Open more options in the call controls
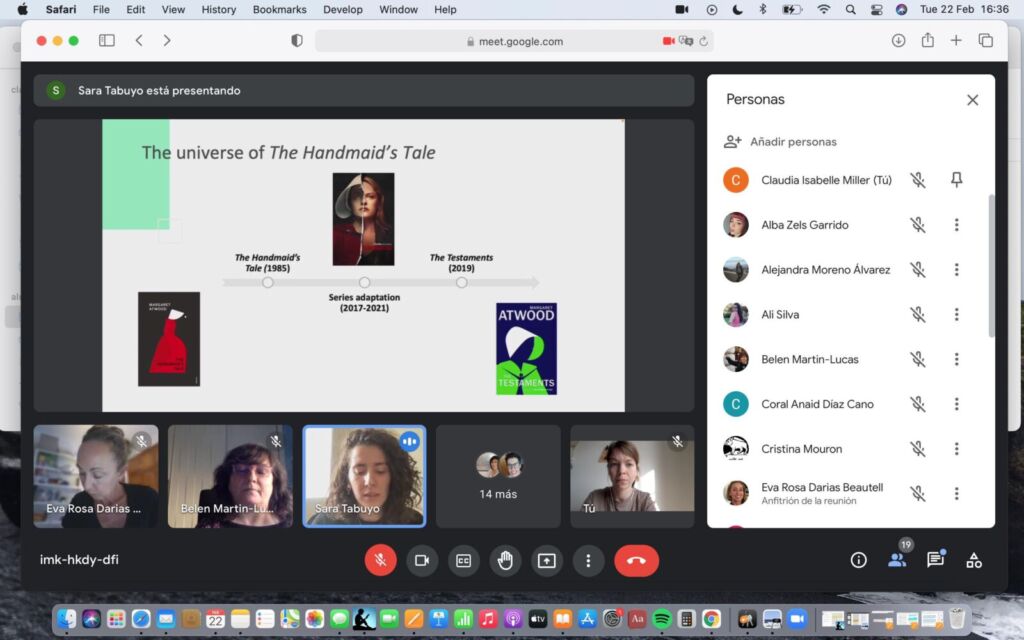This screenshot has height=640, width=1024. (x=588, y=560)
